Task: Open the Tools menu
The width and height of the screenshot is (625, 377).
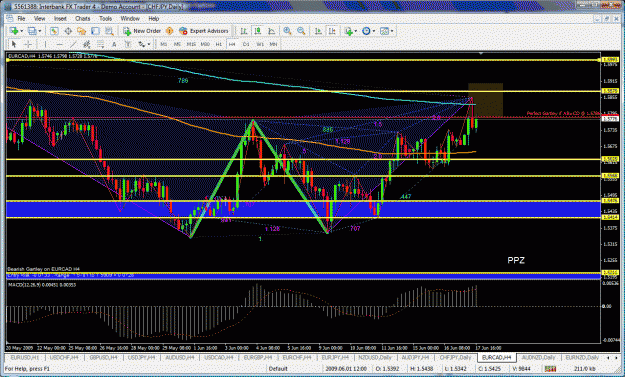Action: pyautogui.click(x=105, y=19)
